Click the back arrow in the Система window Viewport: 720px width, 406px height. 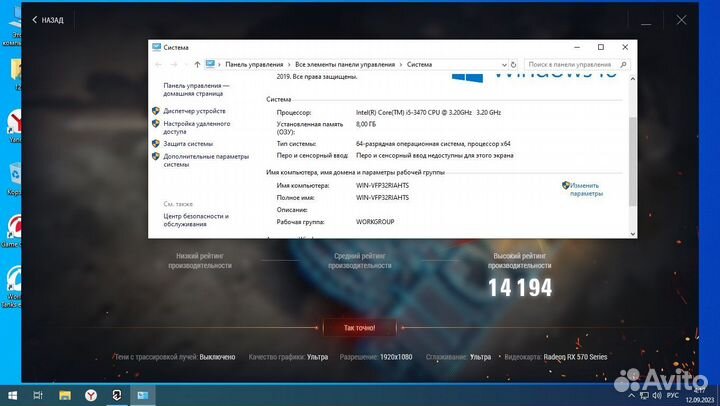(x=158, y=64)
